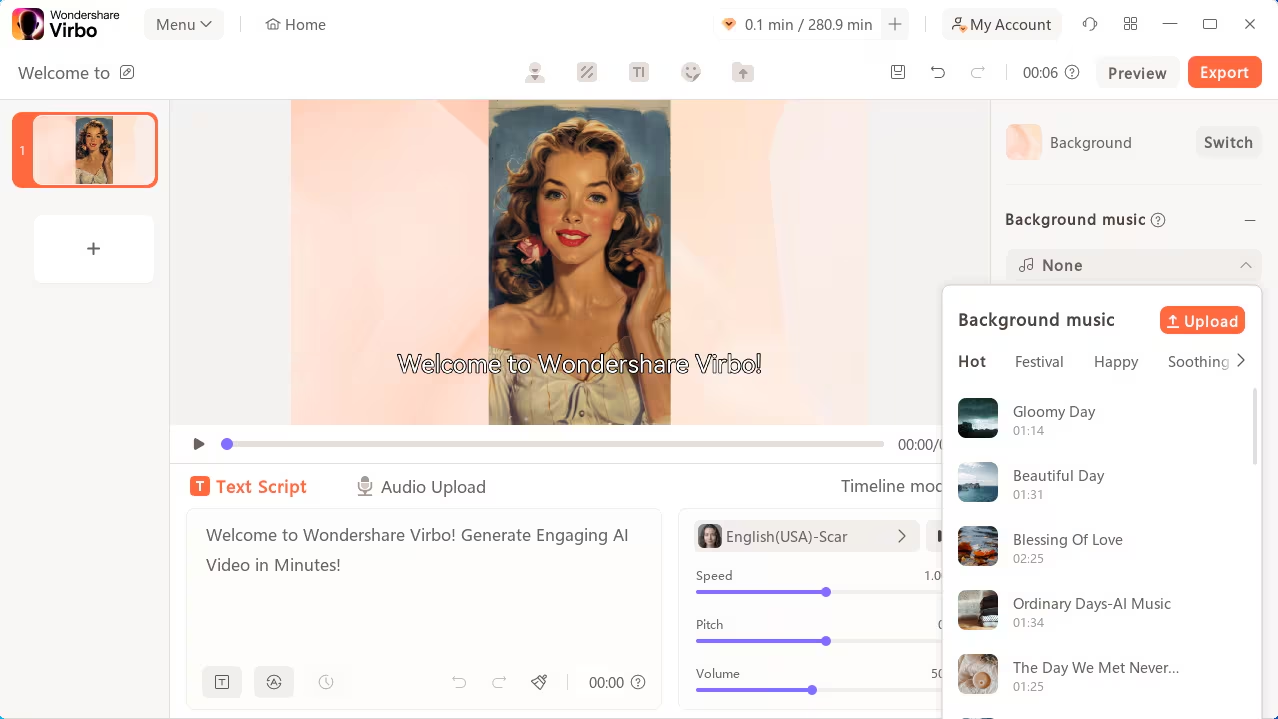Export the video

[x=1224, y=72]
